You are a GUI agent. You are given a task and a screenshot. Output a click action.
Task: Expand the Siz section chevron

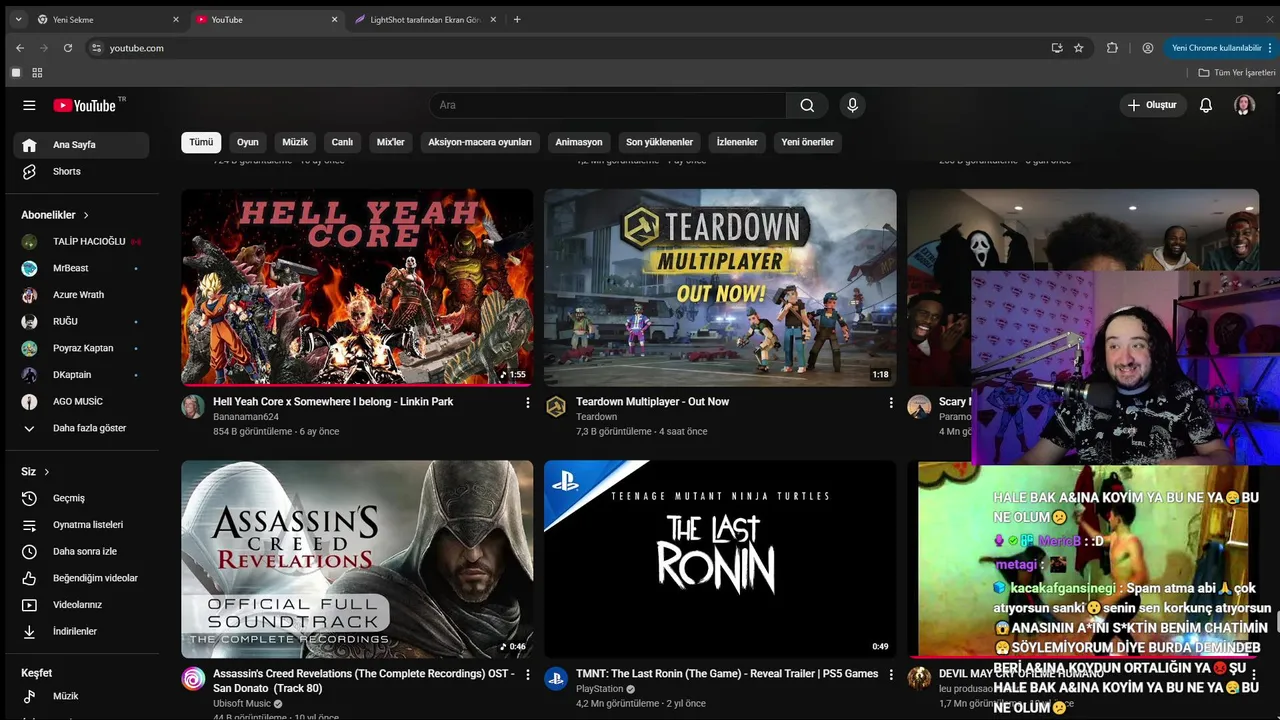(x=46, y=472)
